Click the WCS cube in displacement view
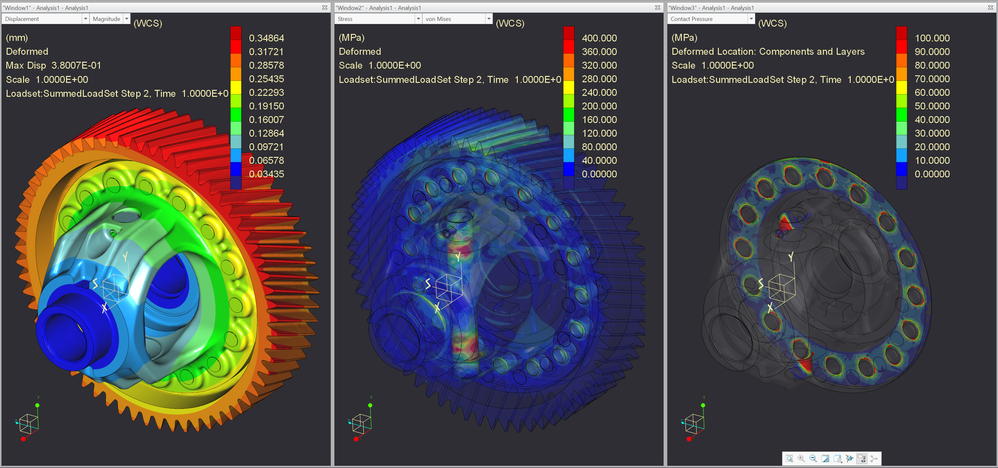The height and width of the screenshot is (468, 998). (111, 286)
